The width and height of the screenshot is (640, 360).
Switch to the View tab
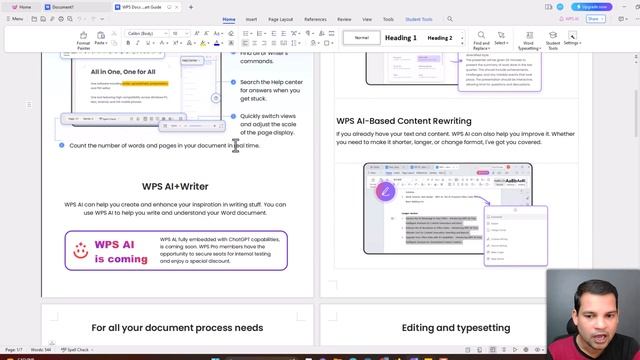click(x=367, y=19)
